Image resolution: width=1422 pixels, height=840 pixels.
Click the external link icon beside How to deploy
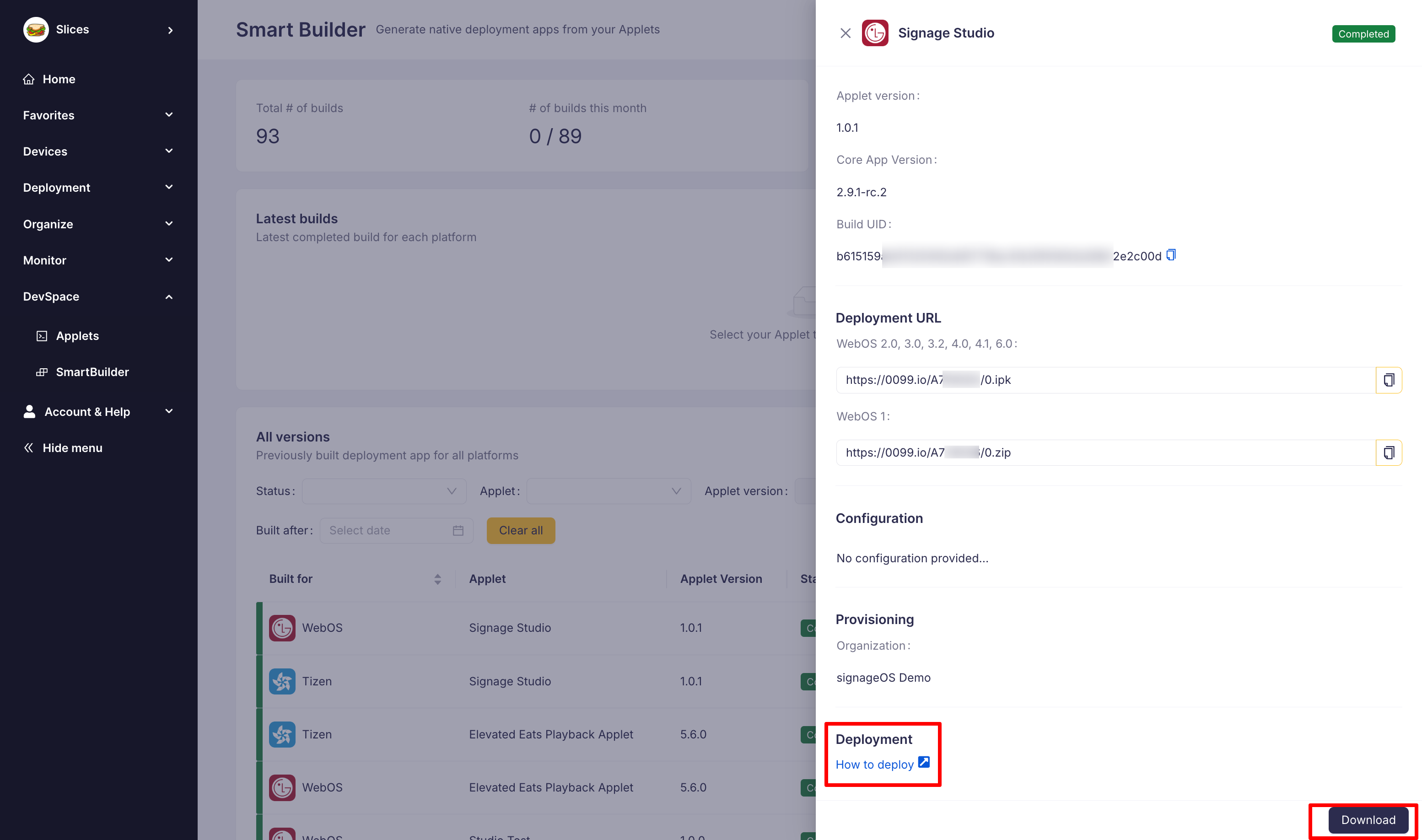924,763
